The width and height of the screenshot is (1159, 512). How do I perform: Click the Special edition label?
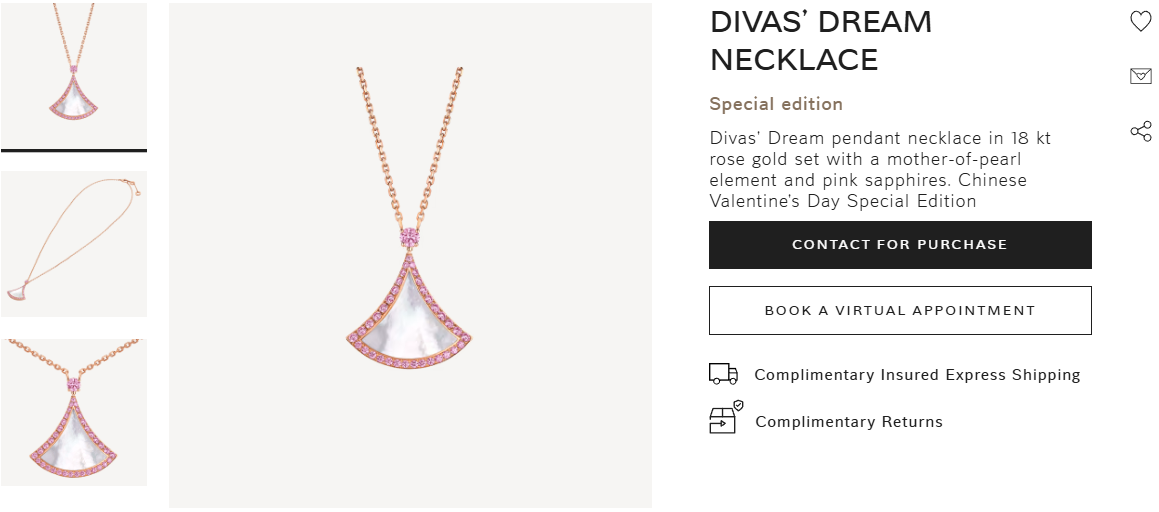pyautogui.click(x=776, y=104)
